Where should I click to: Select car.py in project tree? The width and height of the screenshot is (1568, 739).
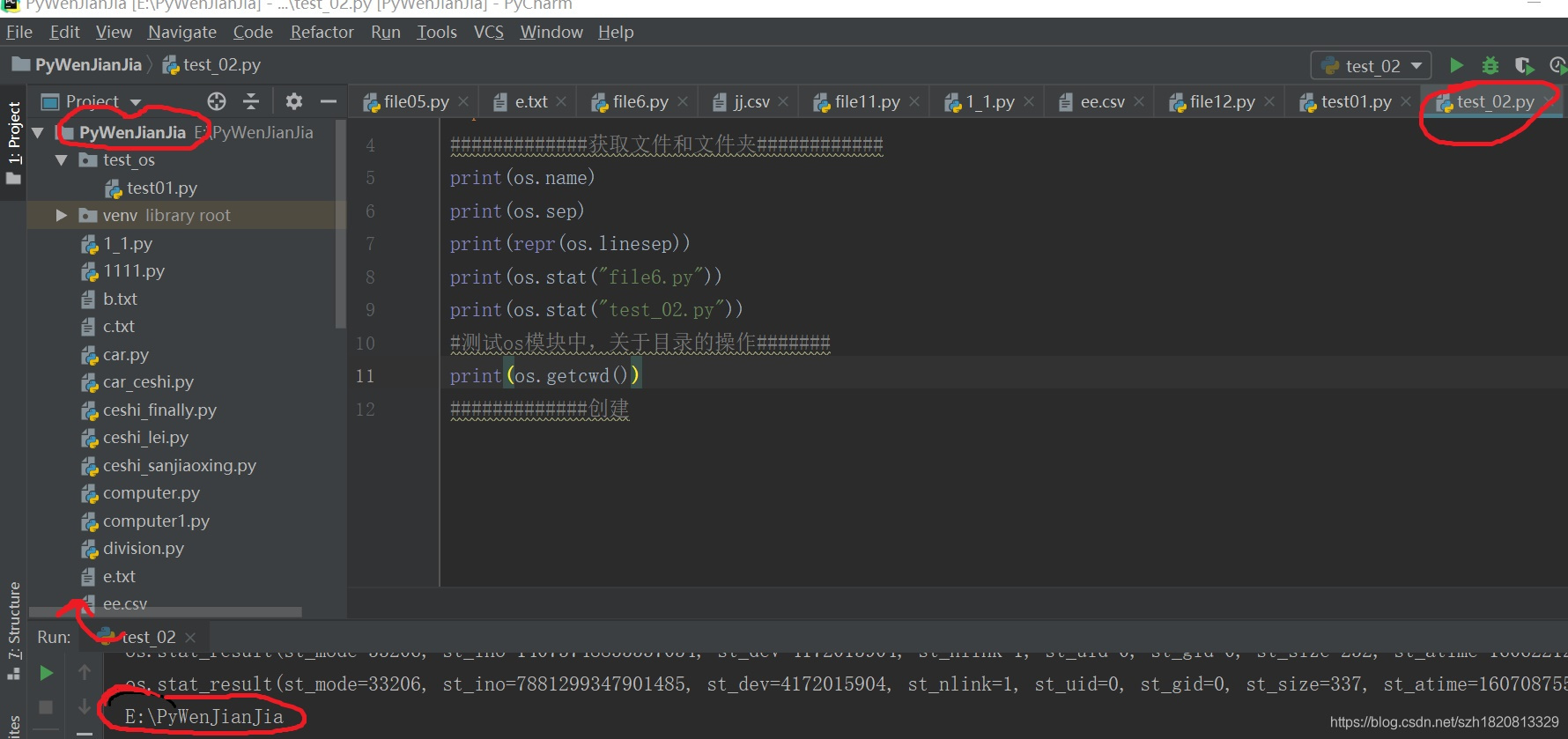coord(115,355)
